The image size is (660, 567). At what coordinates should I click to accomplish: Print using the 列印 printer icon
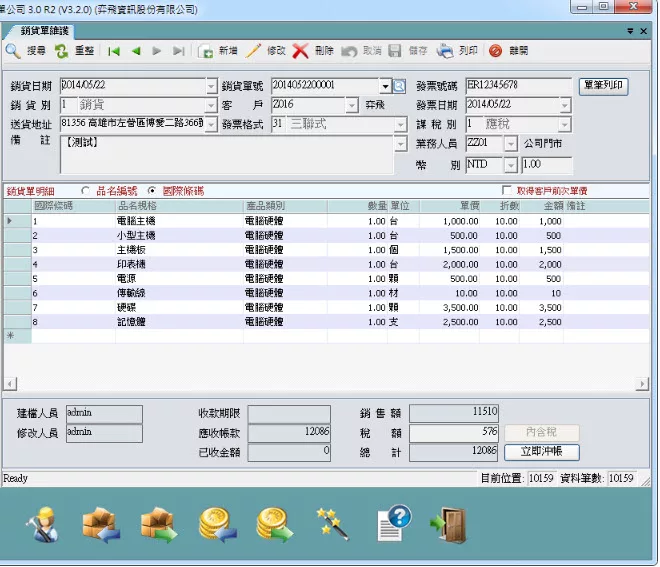click(x=446, y=50)
